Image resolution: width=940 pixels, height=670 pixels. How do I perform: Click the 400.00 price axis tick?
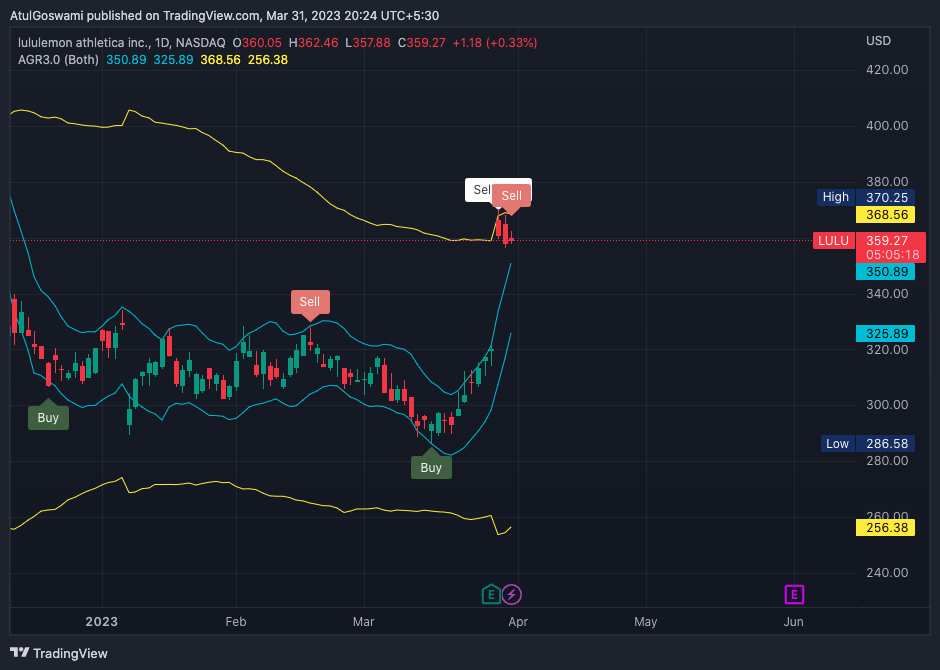point(887,126)
